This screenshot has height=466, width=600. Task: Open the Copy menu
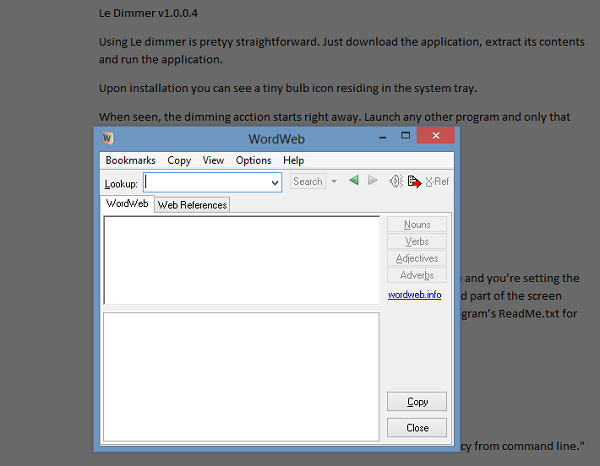tap(179, 160)
